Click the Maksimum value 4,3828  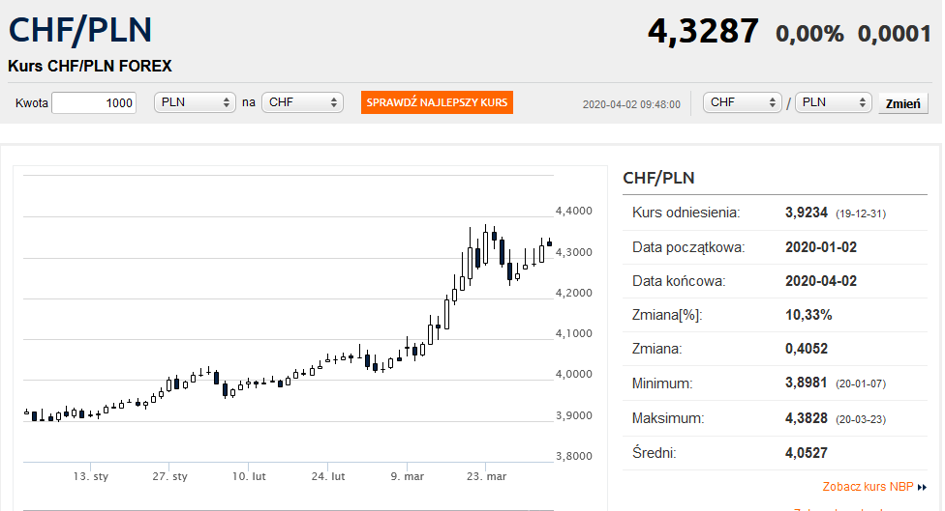point(807,418)
